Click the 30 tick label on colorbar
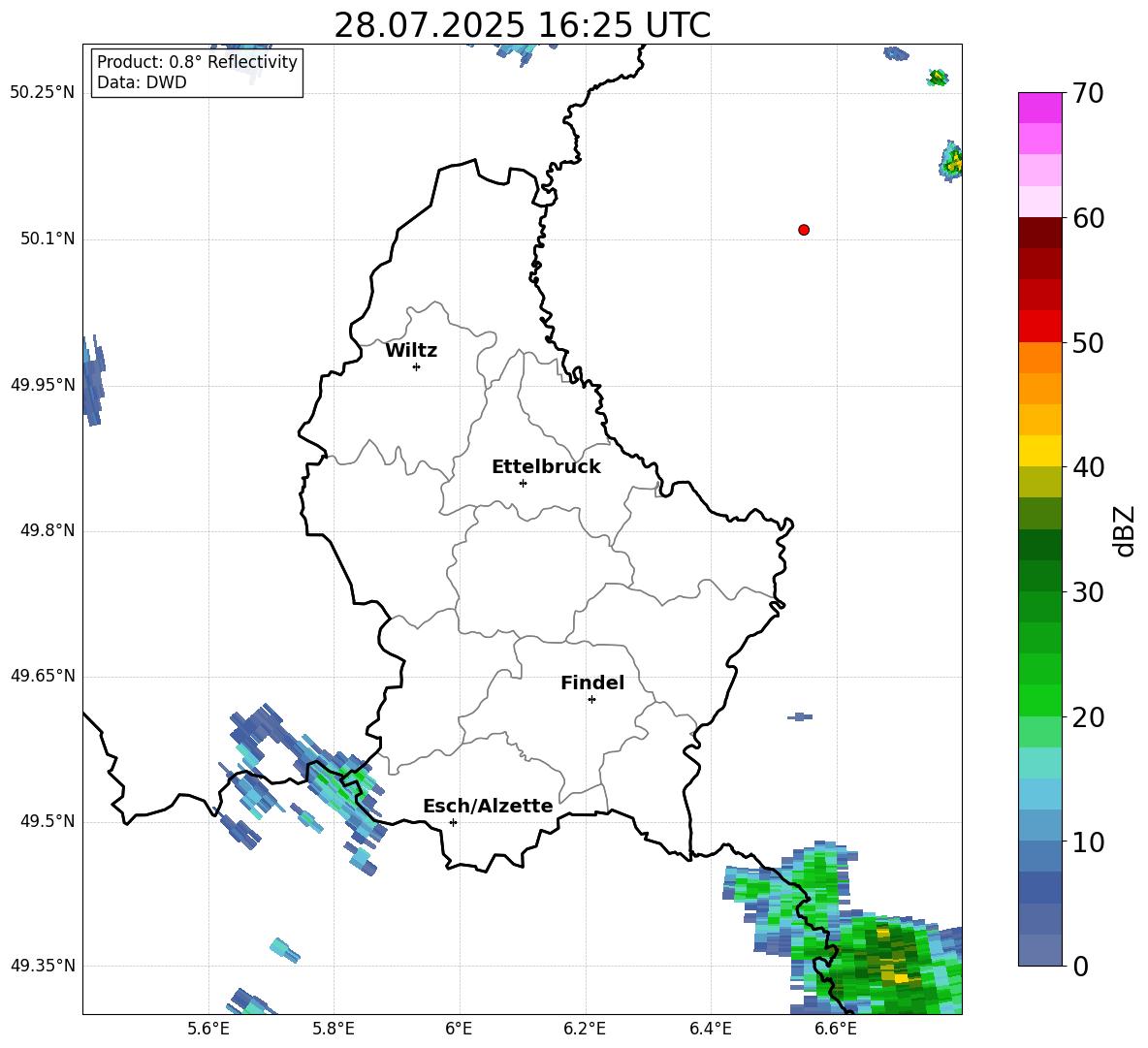 coord(1088,592)
